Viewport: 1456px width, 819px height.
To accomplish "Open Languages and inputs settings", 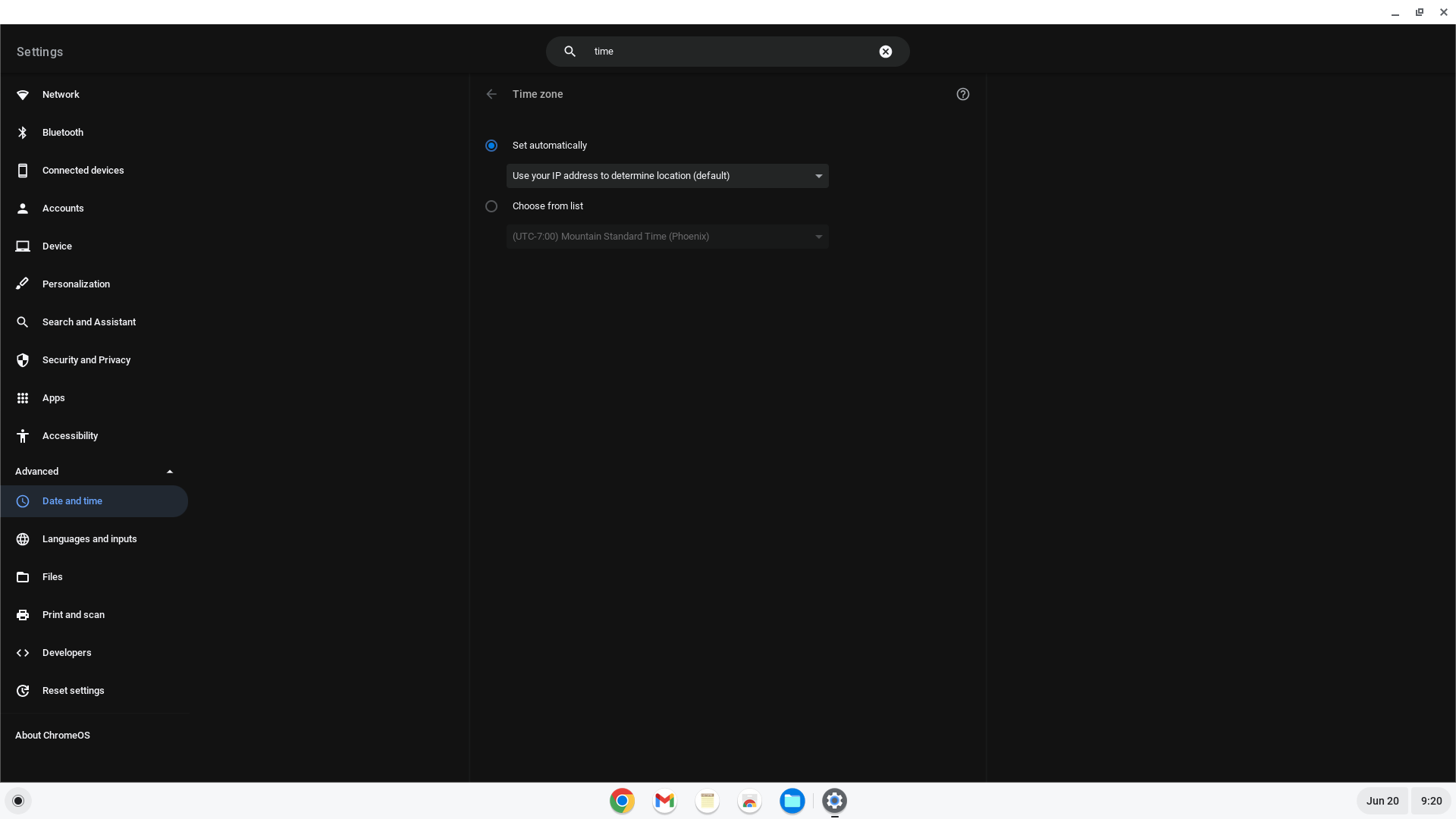I will pyautogui.click(x=94, y=539).
